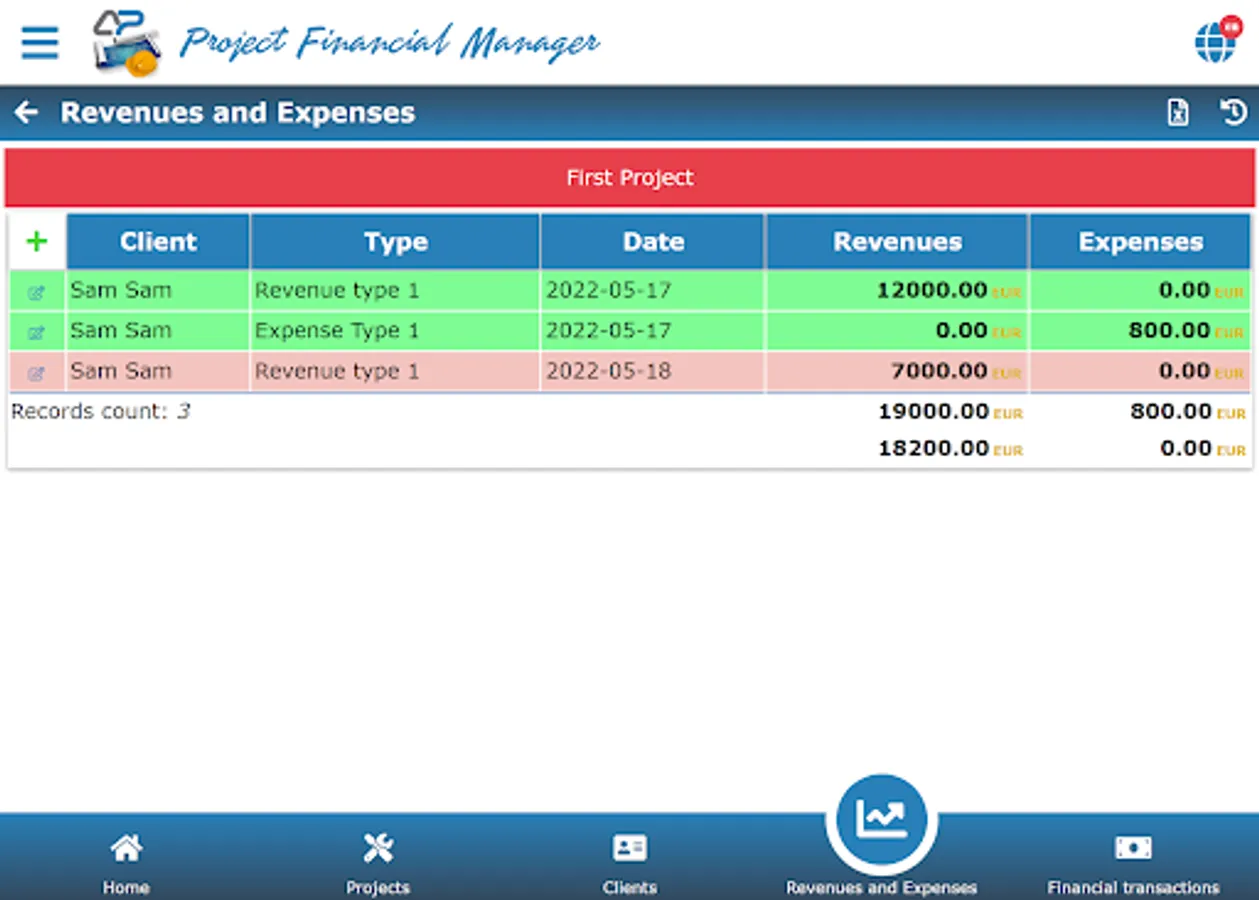Edit the 2022-05-18 record row
This screenshot has width=1259, height=900.
[x=37, y=373]
